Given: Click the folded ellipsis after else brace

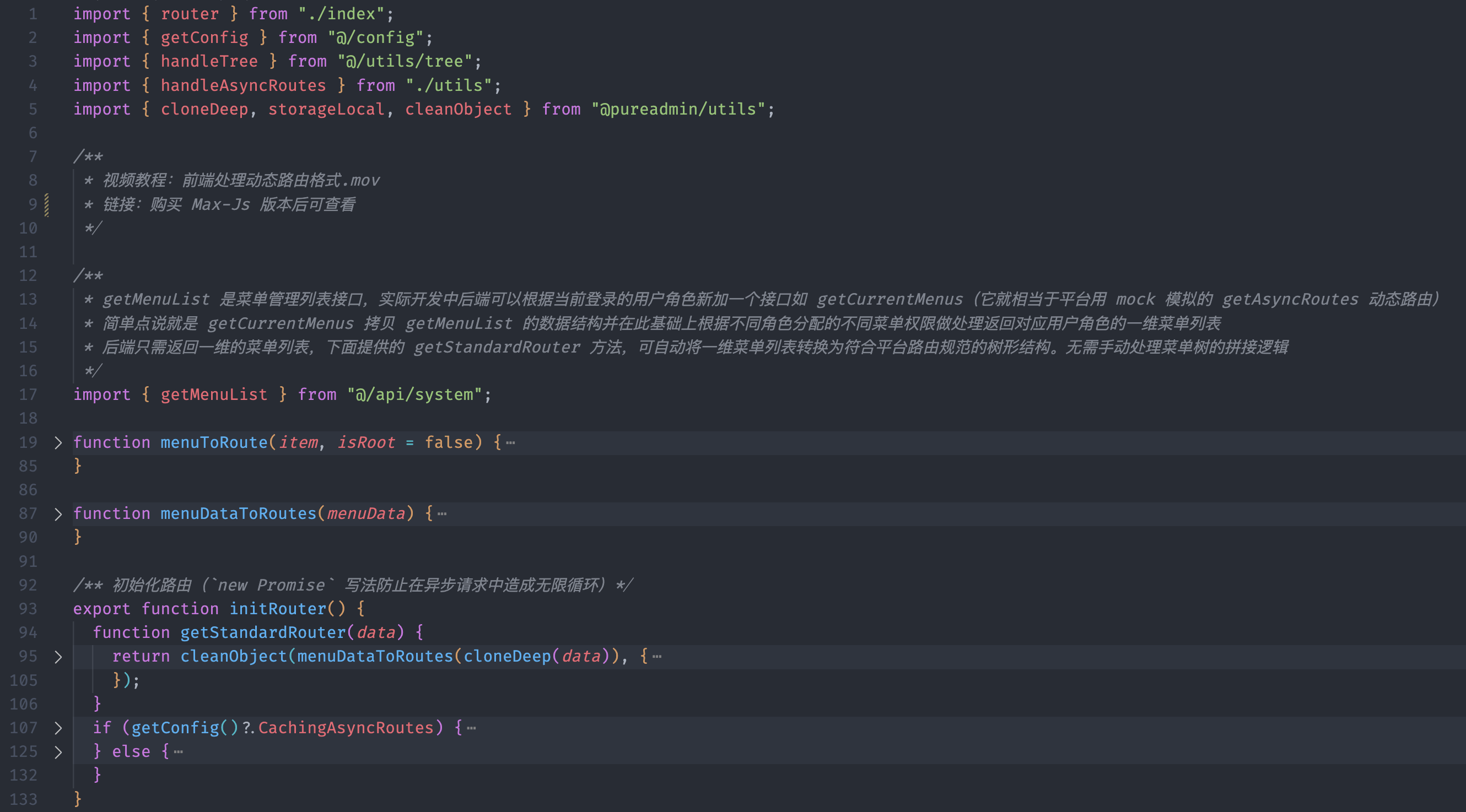Looking at the screenshot, I should point(179,752).
